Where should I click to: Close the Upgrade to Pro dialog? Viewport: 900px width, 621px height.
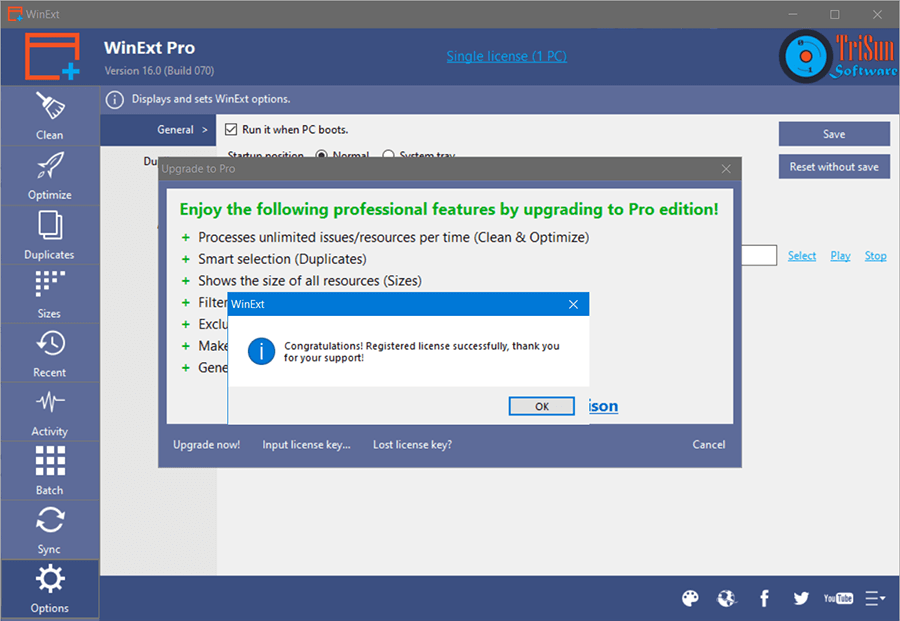click(x=726, y=169)
